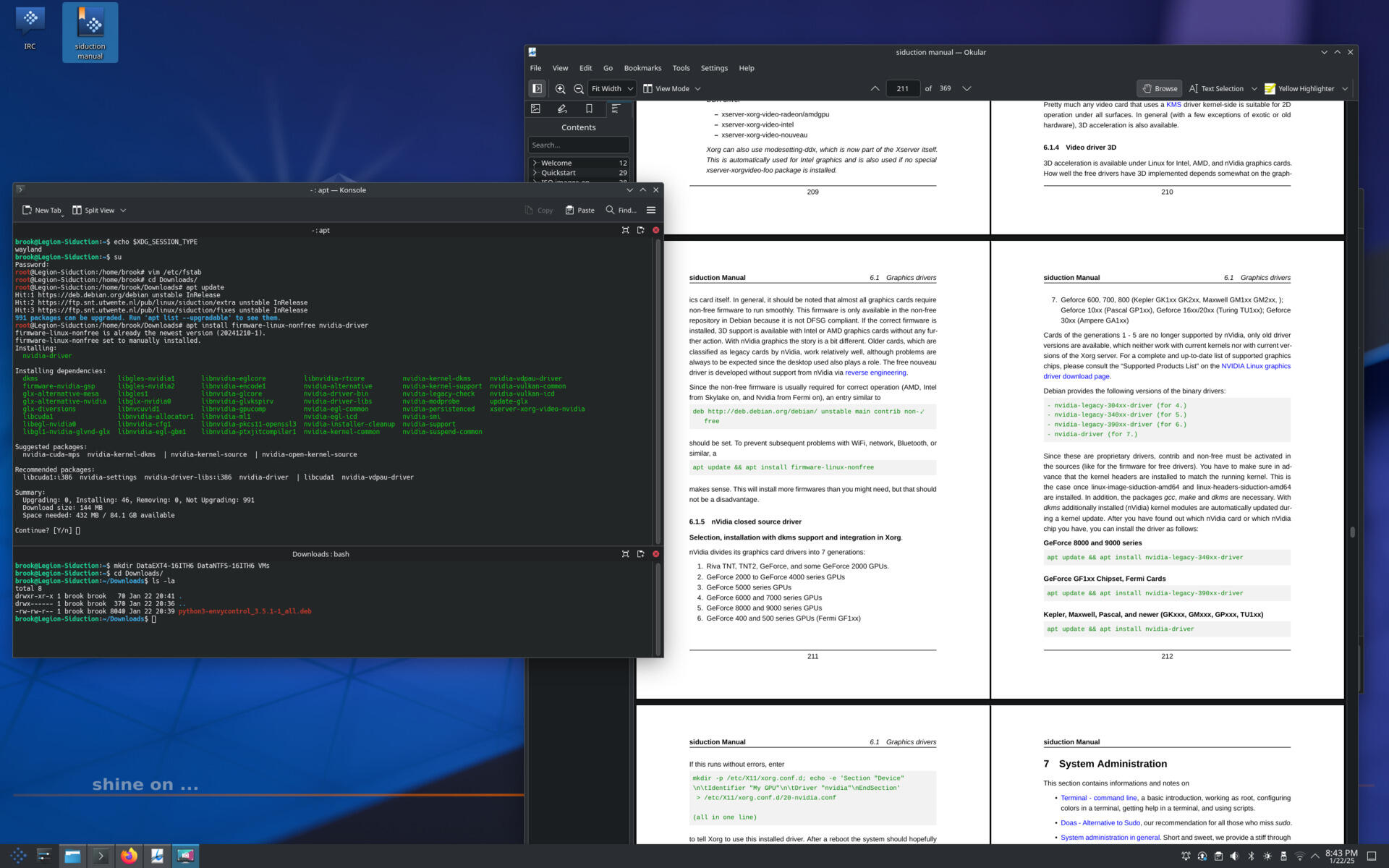Open the Fit Width zoom dropdown
Image resolution: width=1389 pixels, height=868 pixels.
point(612,88)
